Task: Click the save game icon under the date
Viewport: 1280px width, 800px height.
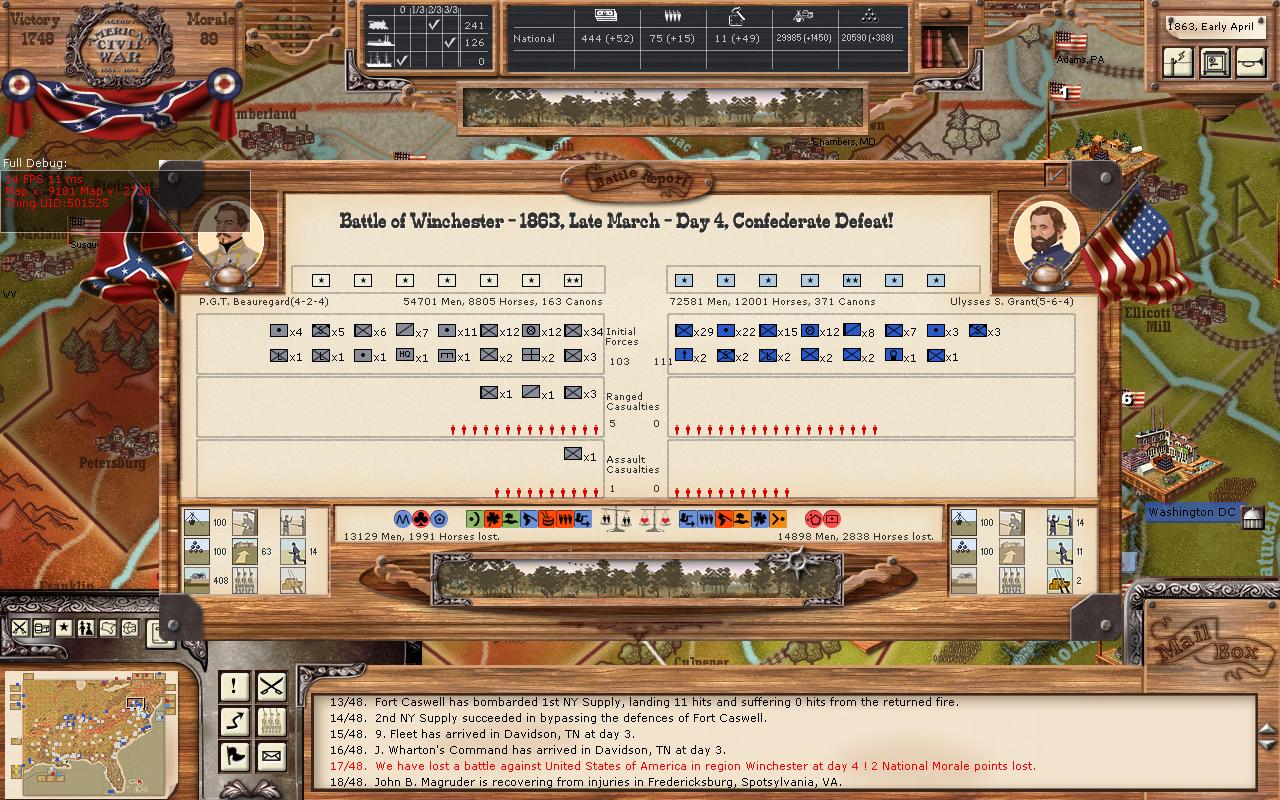Action: pyautogui.click(x=1214, y=62)
